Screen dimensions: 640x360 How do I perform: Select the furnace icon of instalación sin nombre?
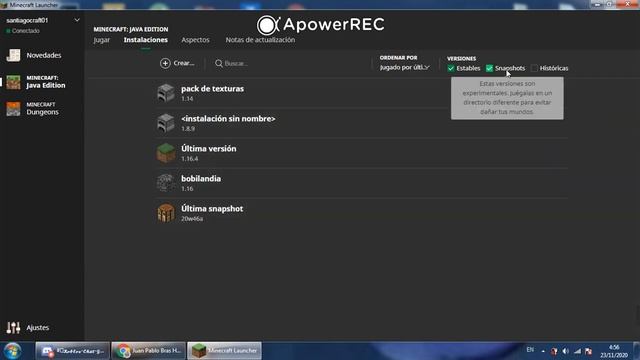[166, 123]
